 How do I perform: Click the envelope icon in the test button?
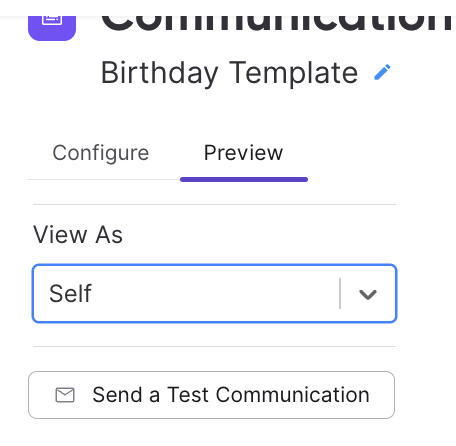65,395
